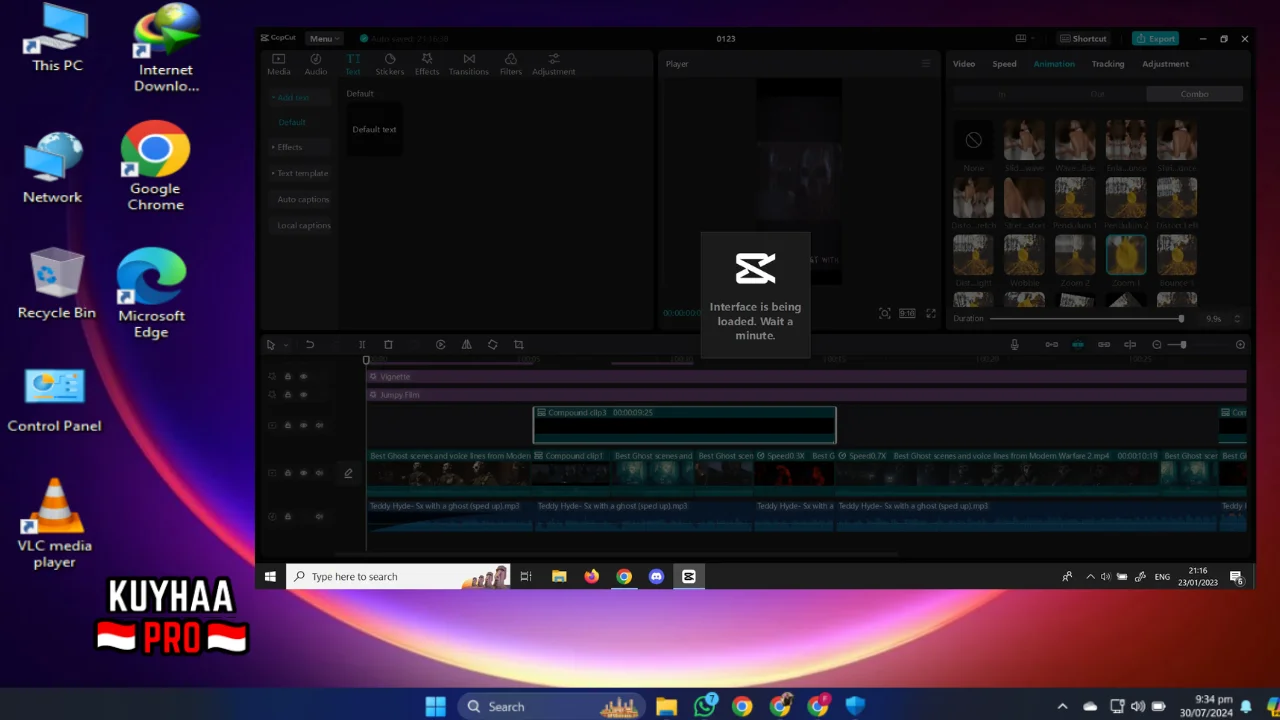Image resolution: width=1280 pixels, height=720 pixels.
Task: Select the Text tool tab
Action: click(353, 64)
